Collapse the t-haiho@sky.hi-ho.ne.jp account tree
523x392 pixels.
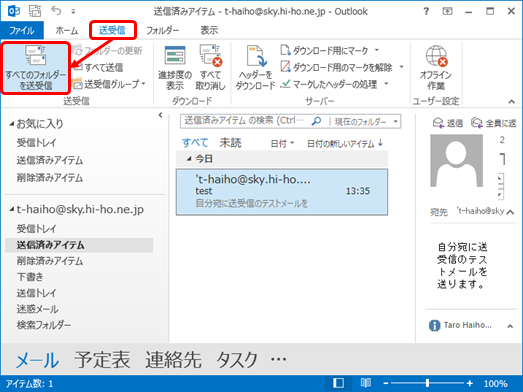tap(12, 209)
